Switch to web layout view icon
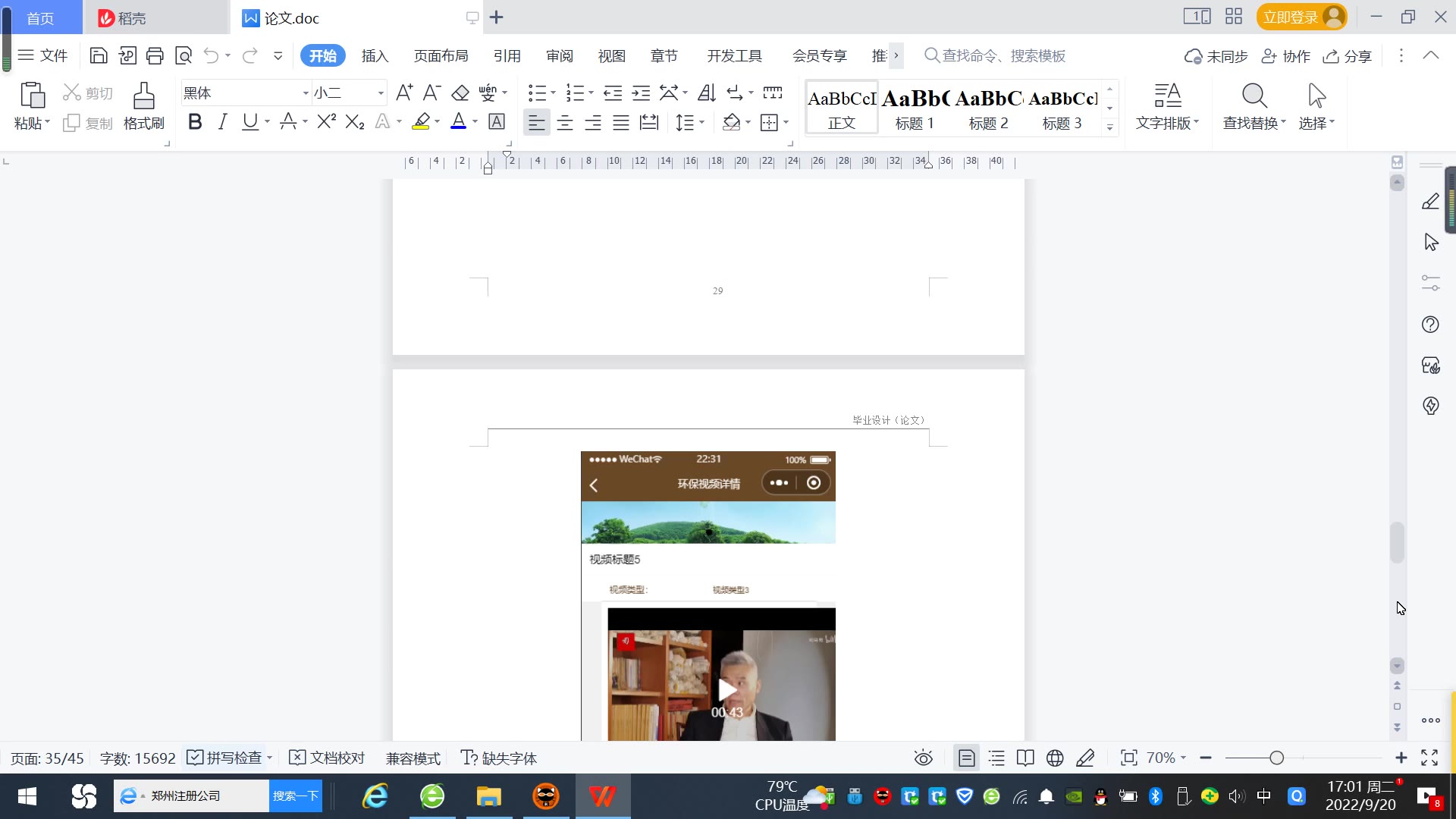Viewport: 1456px width, 819px height. click(x=1055, y=758)
